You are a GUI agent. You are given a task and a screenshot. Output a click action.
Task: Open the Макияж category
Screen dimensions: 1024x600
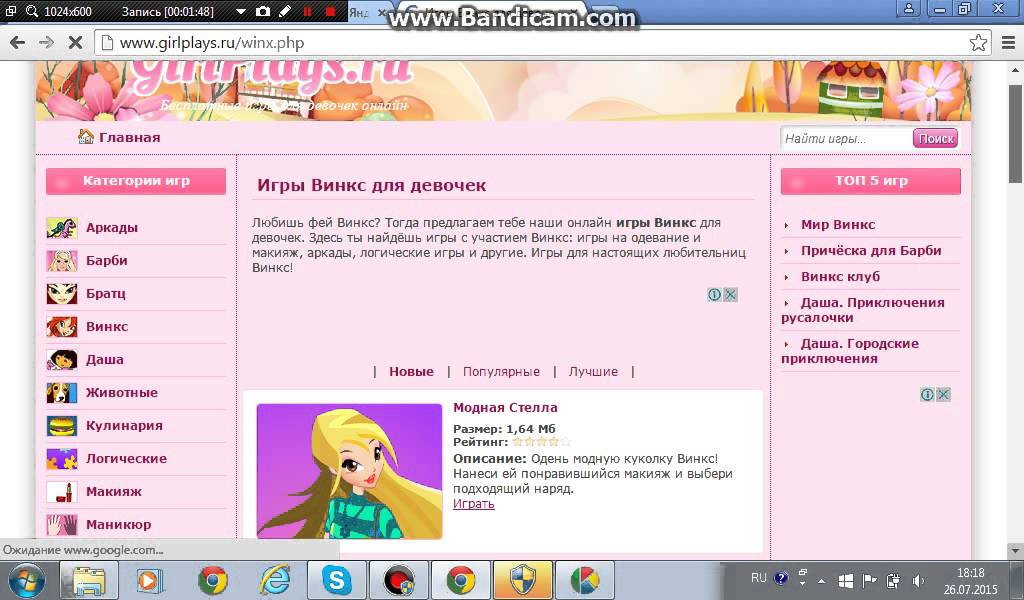pos(114,492)
